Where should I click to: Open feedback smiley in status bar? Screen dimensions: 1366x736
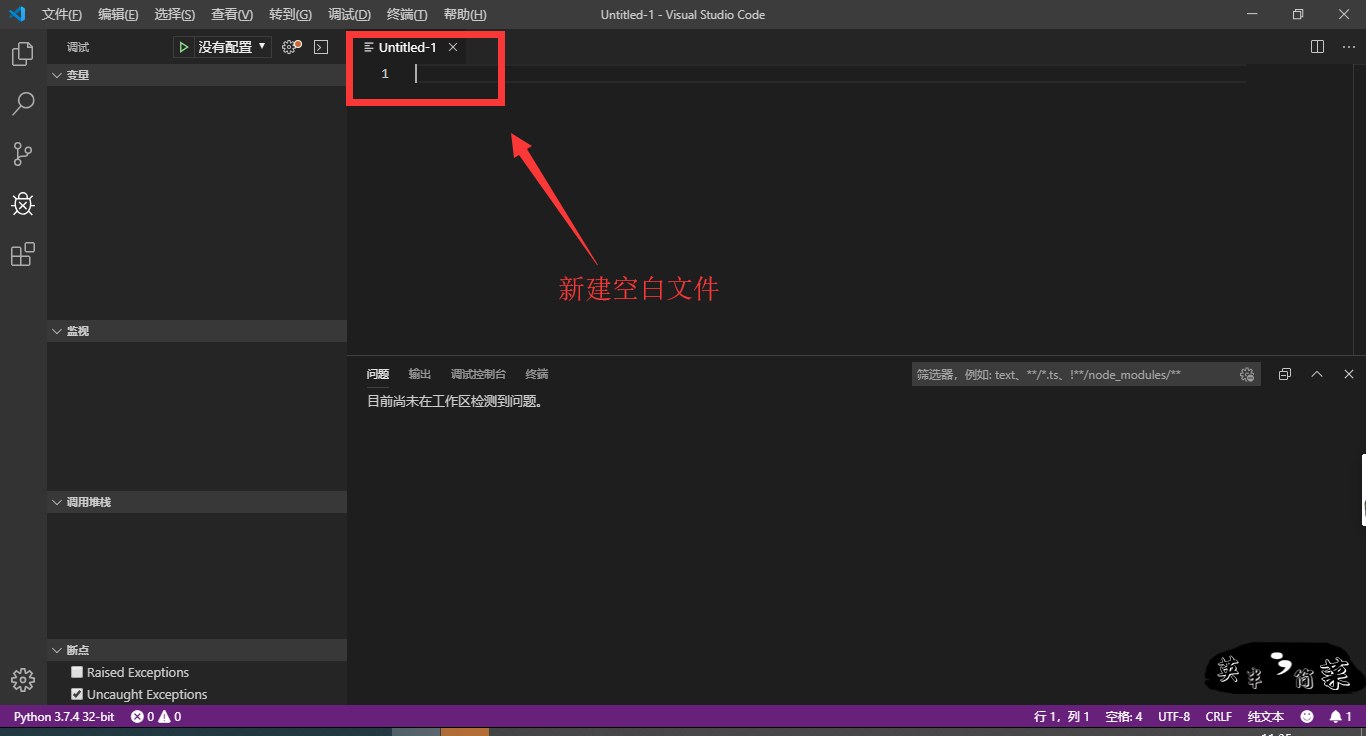(1307, 717)
